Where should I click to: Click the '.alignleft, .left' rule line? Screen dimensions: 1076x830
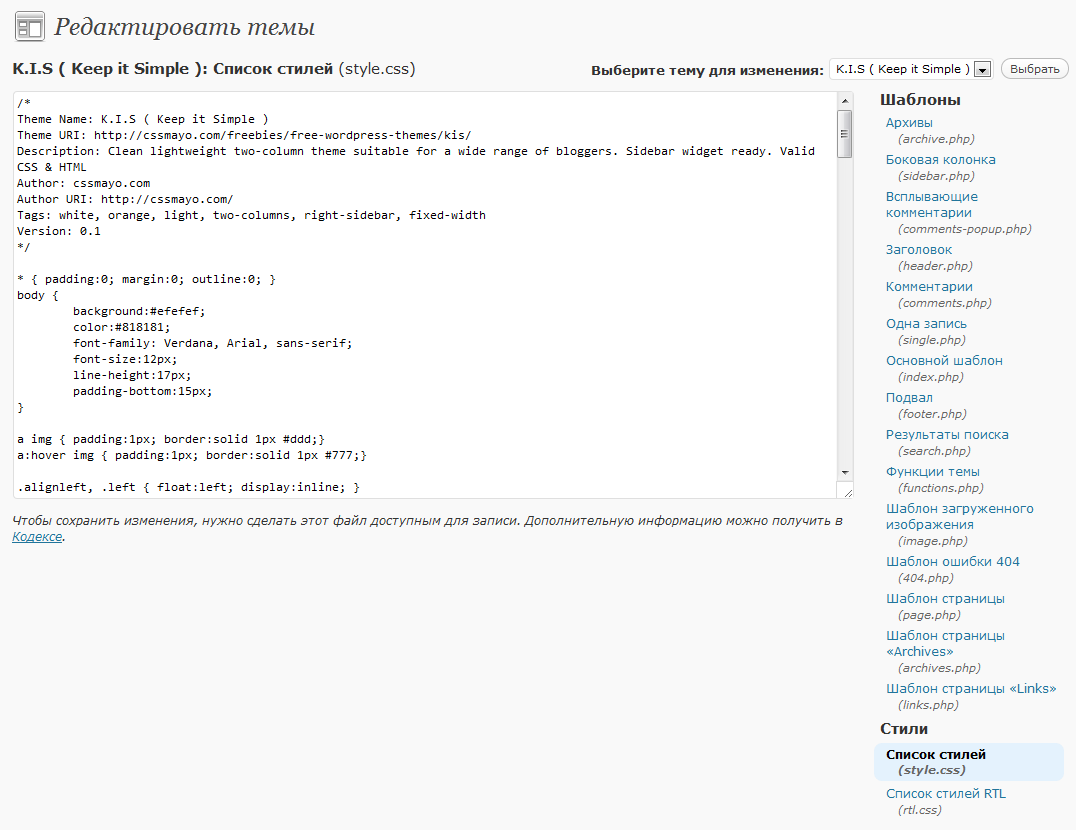189,488
